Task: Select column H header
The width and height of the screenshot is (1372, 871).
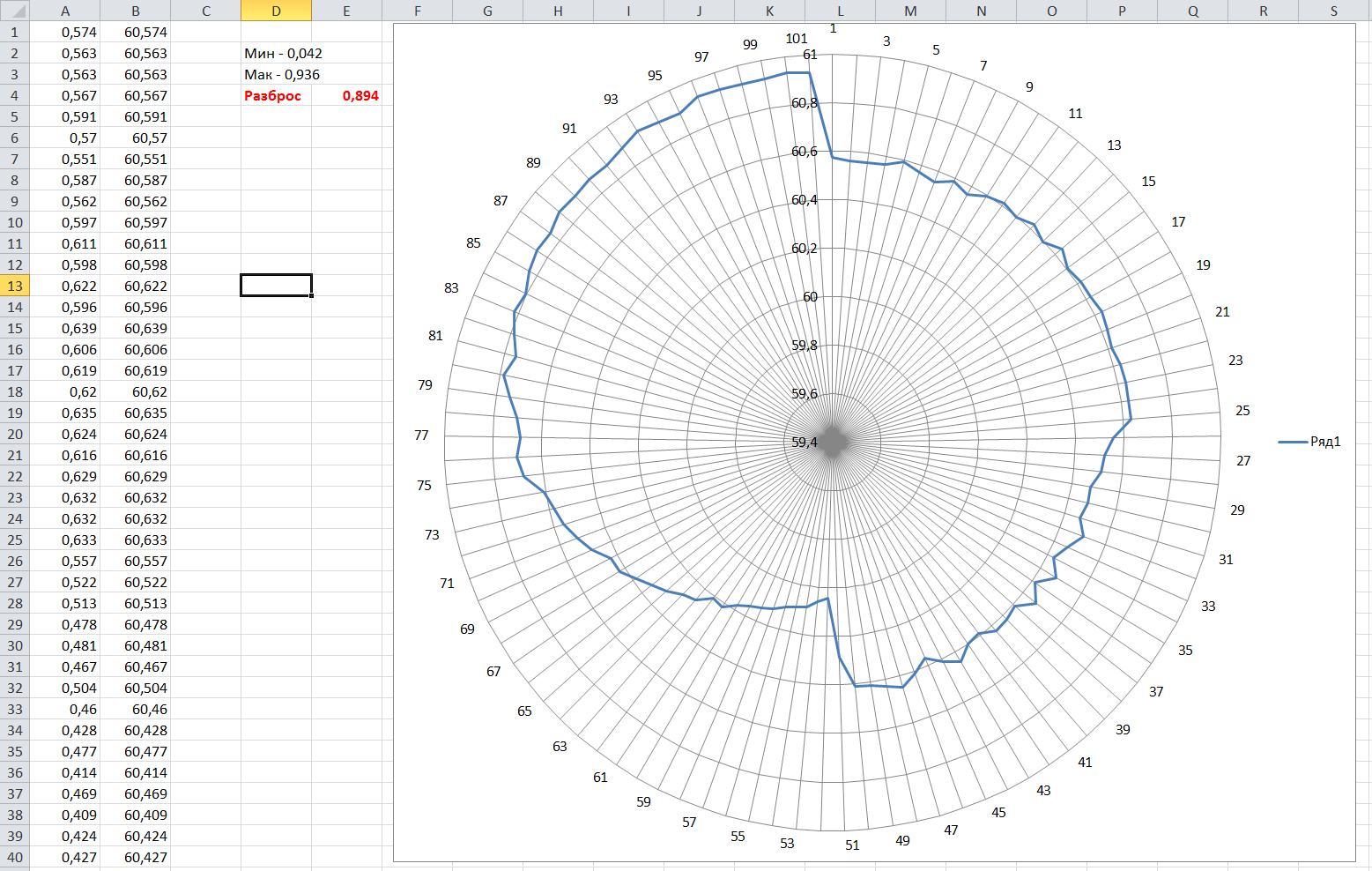Action: tap(559, 11)
